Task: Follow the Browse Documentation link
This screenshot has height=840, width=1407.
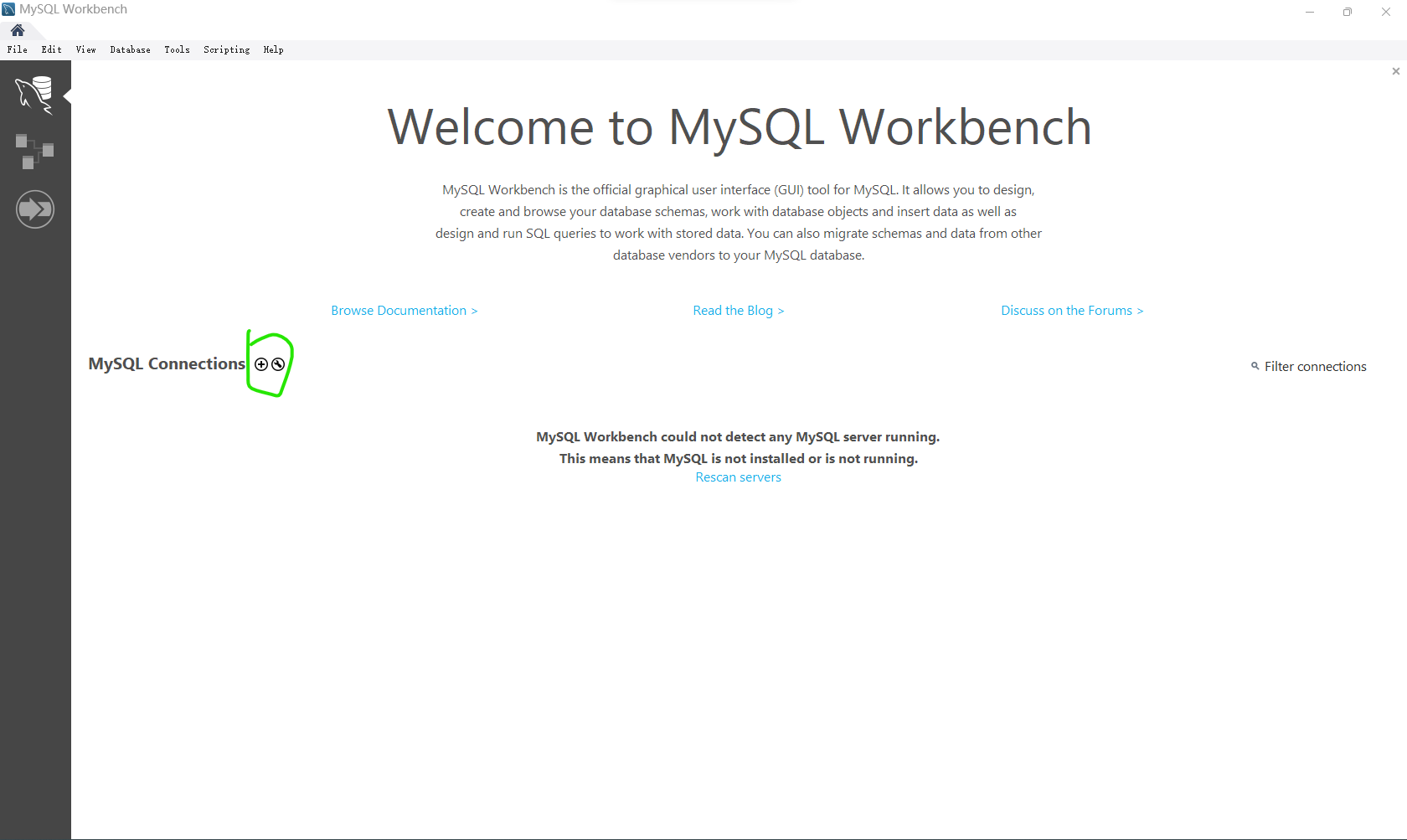Action: (404, 311)
